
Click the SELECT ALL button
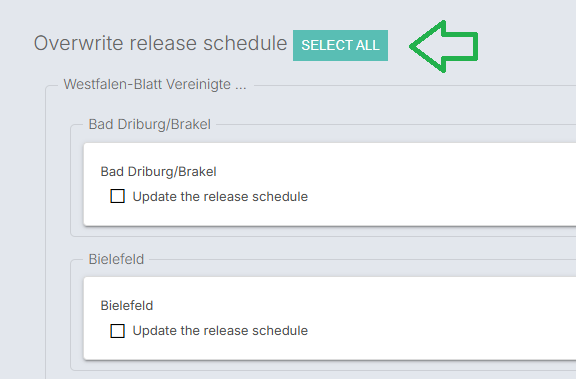click(x=340, y=46)
